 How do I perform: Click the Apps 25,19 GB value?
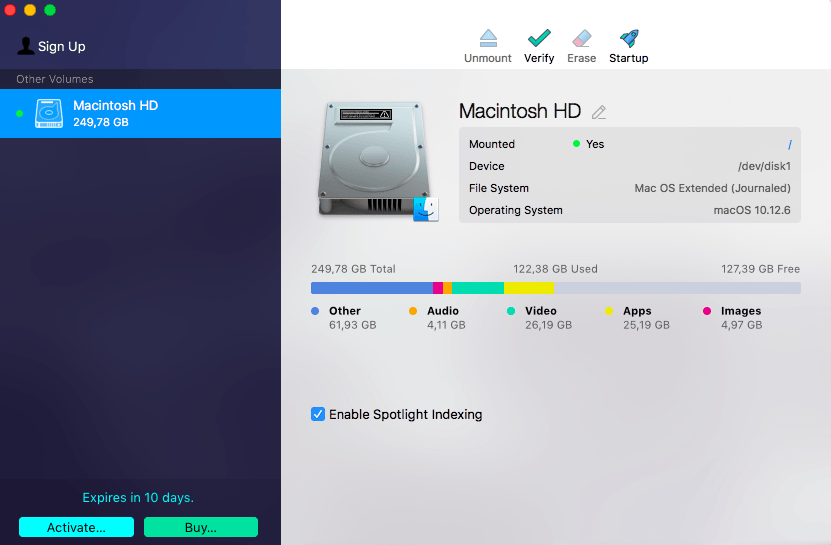click(x=647, y=325)
